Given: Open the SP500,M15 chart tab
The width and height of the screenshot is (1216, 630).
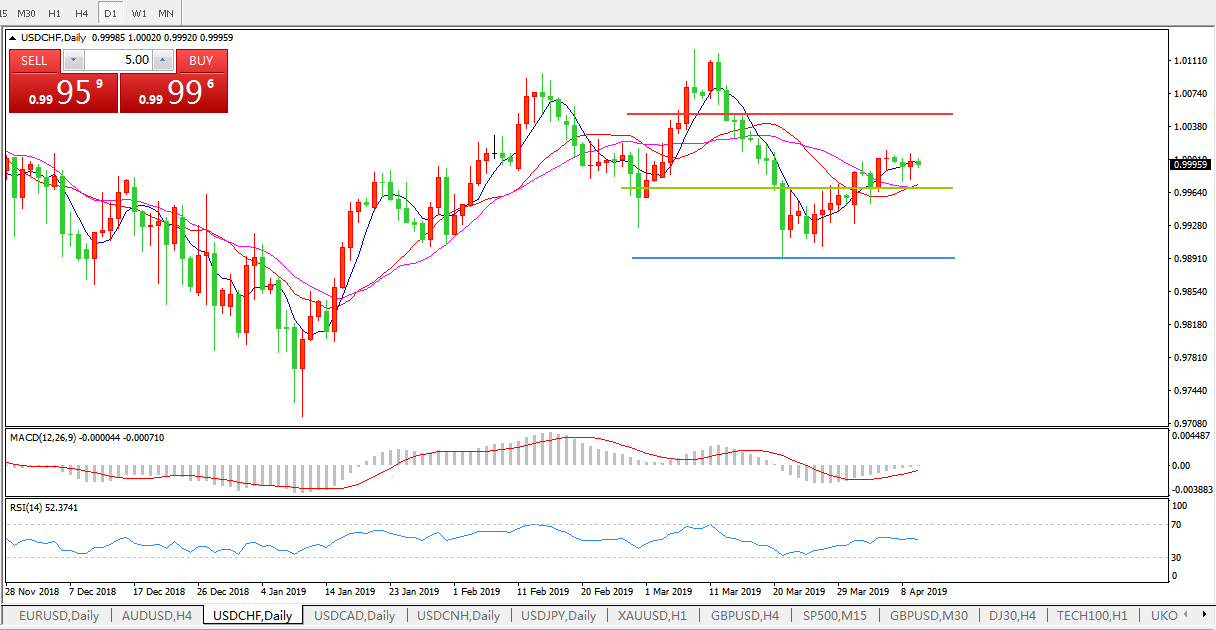Looking at the screenshot, I should pyautogui.click(x=835, y=616).
